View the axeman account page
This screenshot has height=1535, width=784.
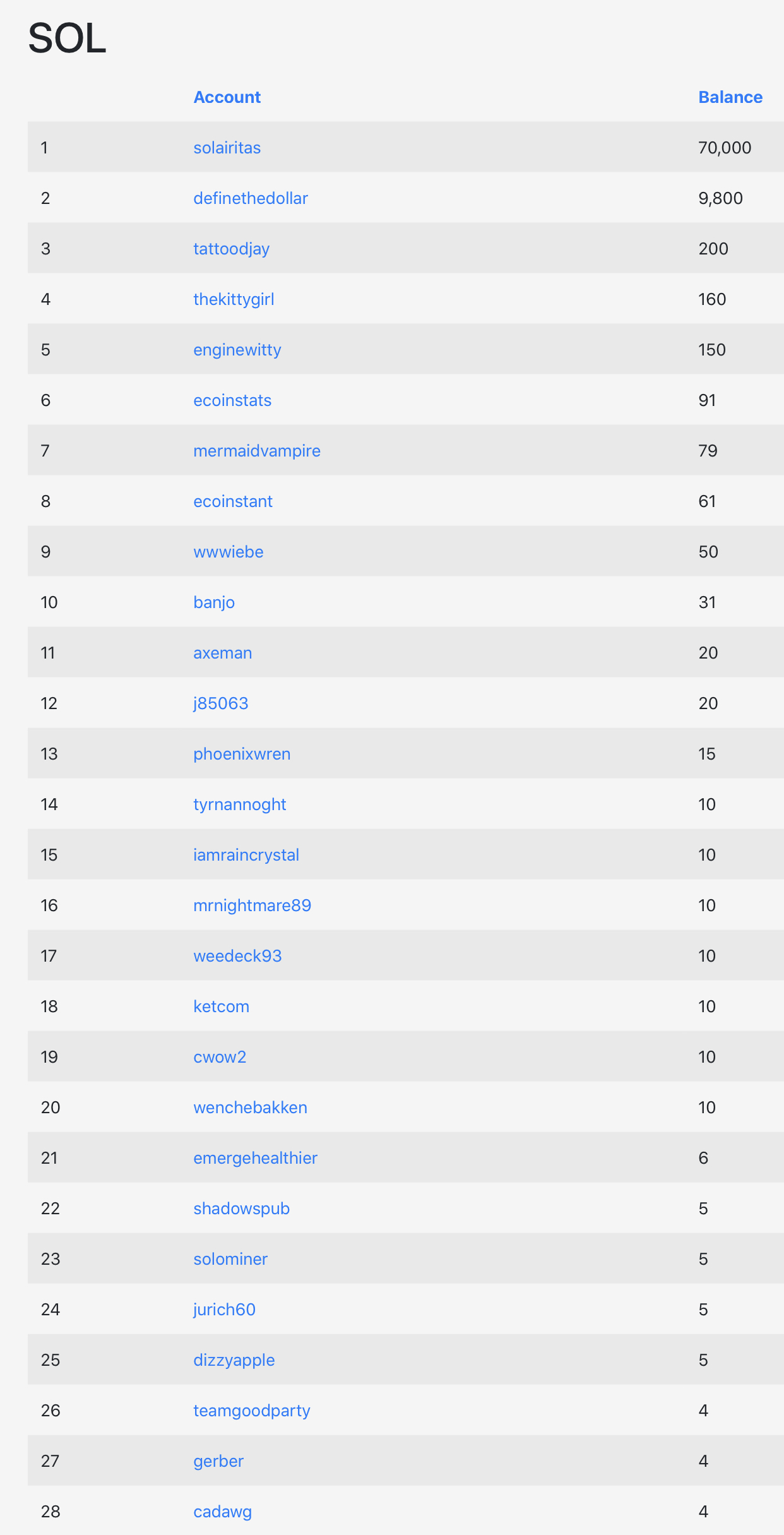pyautogui.click(x=222, y=653)
